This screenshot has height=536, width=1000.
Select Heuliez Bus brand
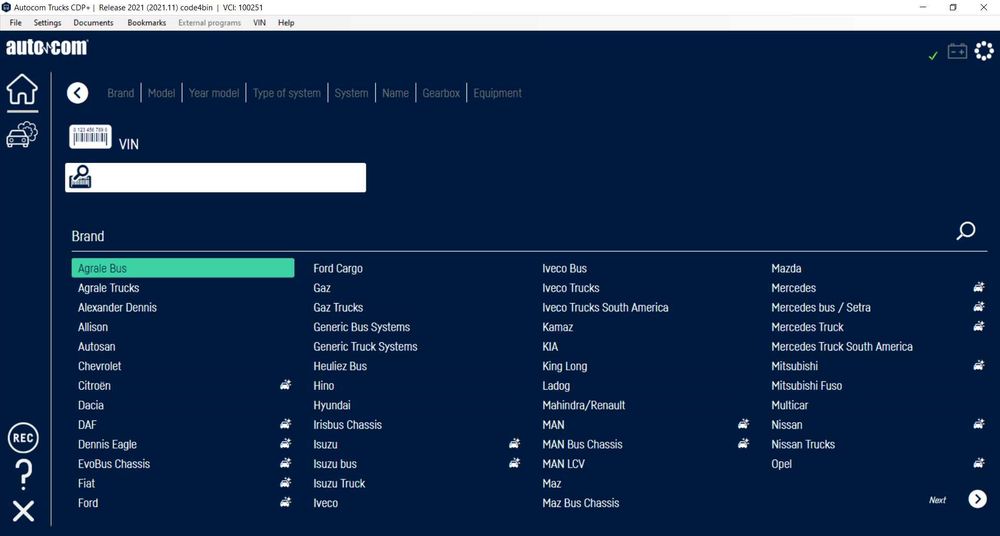click(340, 366)
